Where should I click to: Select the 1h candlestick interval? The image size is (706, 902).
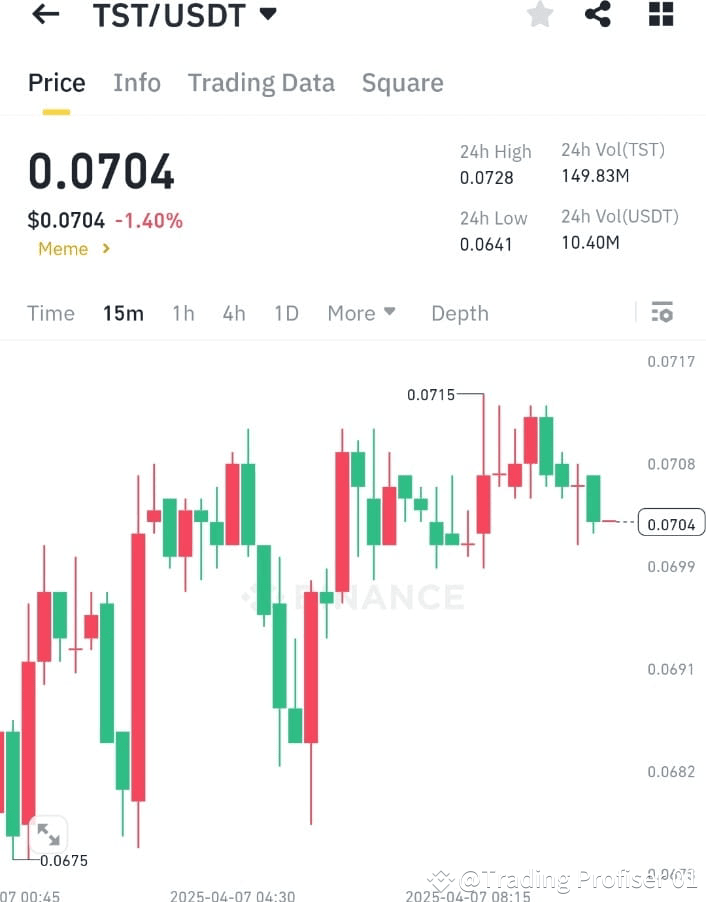pyautogui.click(x=183, y=313)
